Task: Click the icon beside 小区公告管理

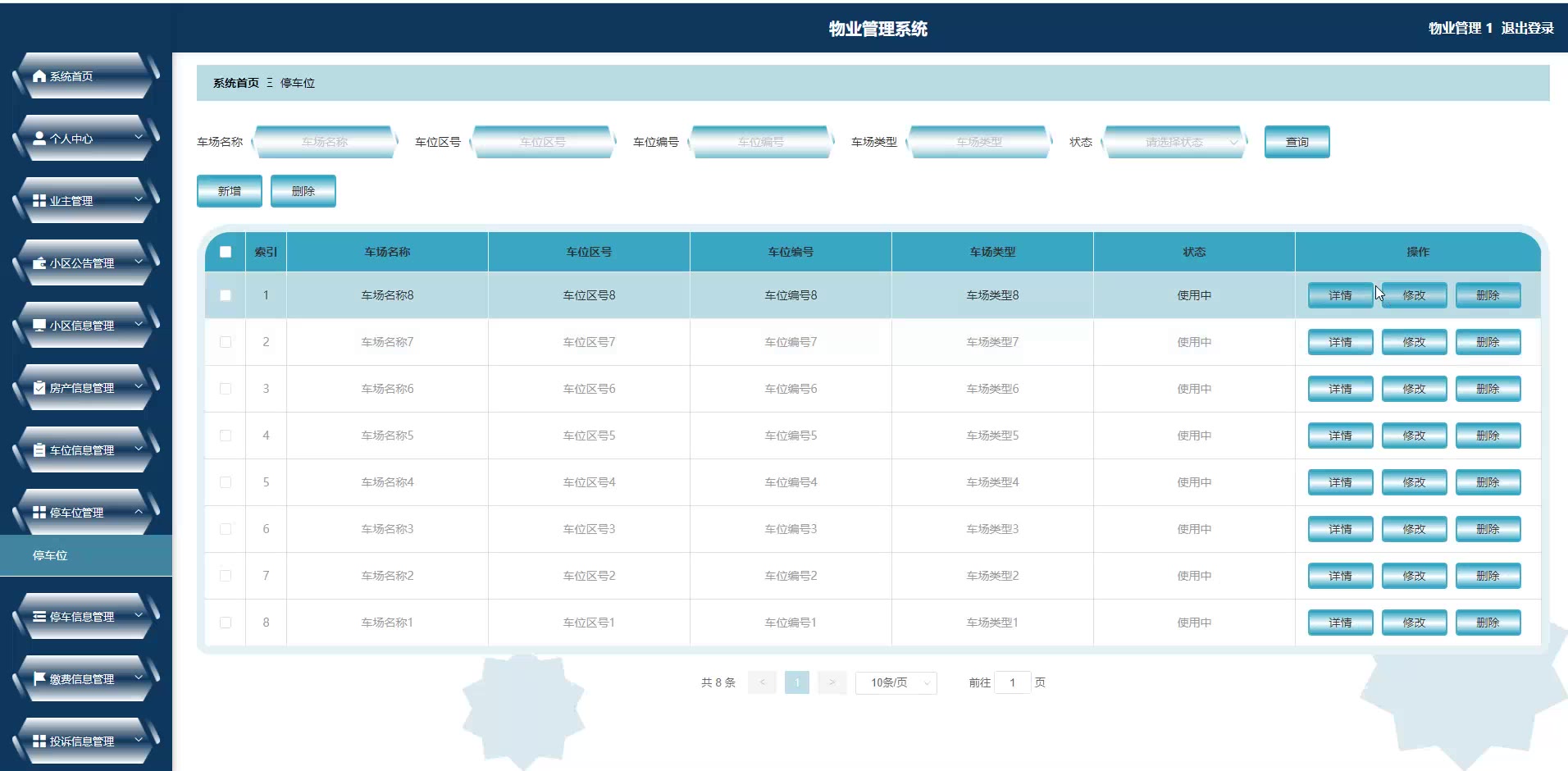Action: pos(39,263)
